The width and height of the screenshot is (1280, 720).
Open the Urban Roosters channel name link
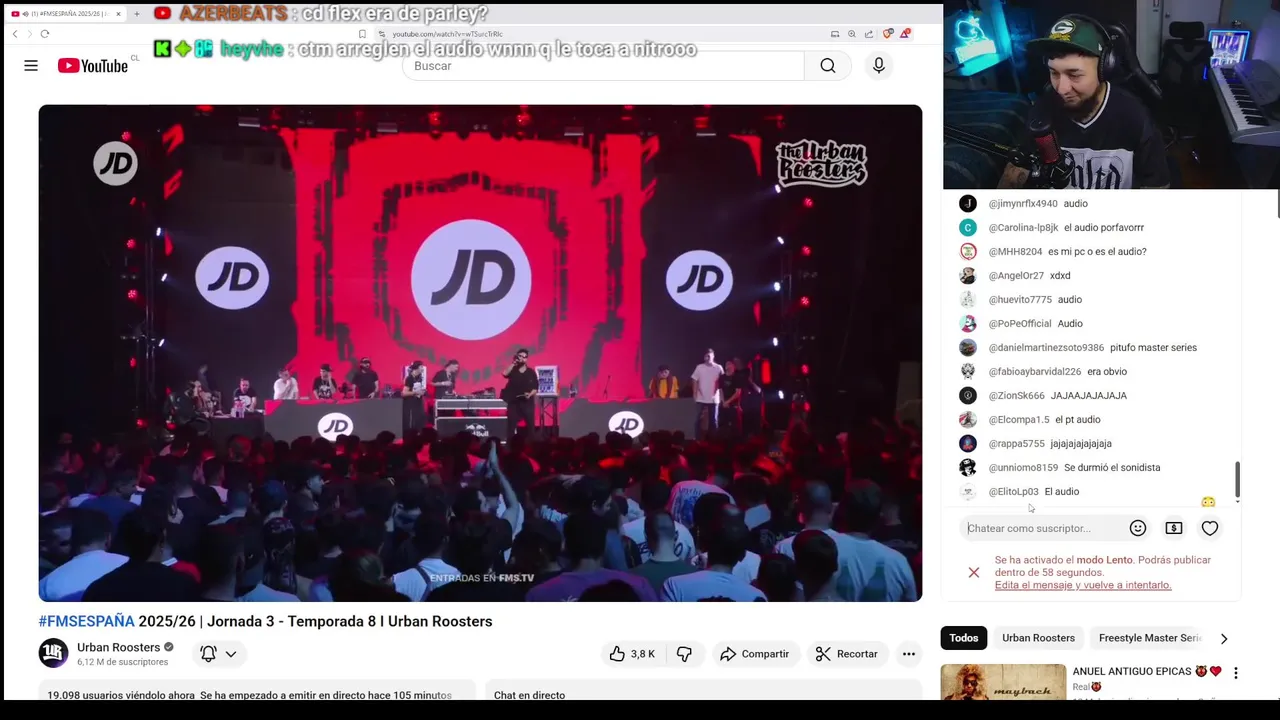tap(118, 647)
